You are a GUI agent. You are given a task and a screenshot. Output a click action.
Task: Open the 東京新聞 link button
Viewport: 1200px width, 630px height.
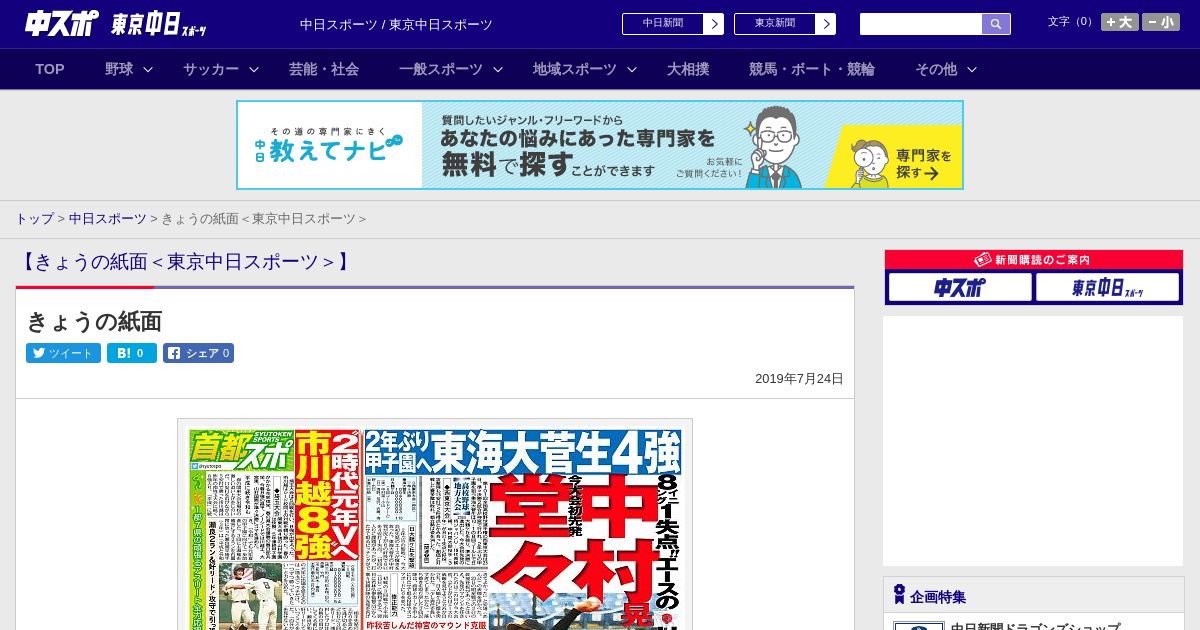[785, 24]
